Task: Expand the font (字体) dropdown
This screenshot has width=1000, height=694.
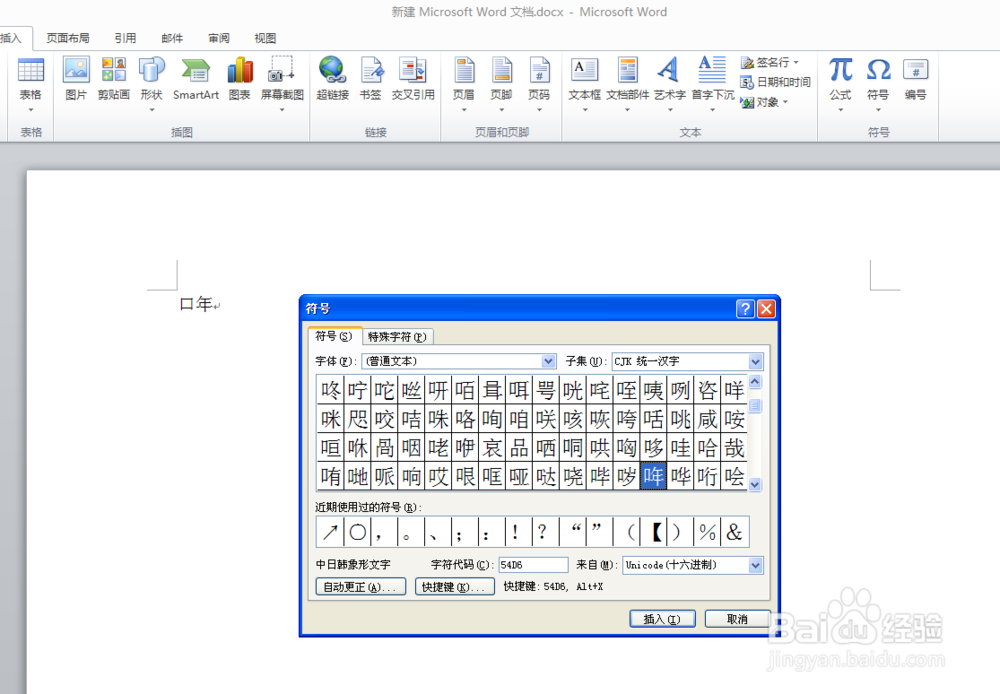Action: pos(548,361)
